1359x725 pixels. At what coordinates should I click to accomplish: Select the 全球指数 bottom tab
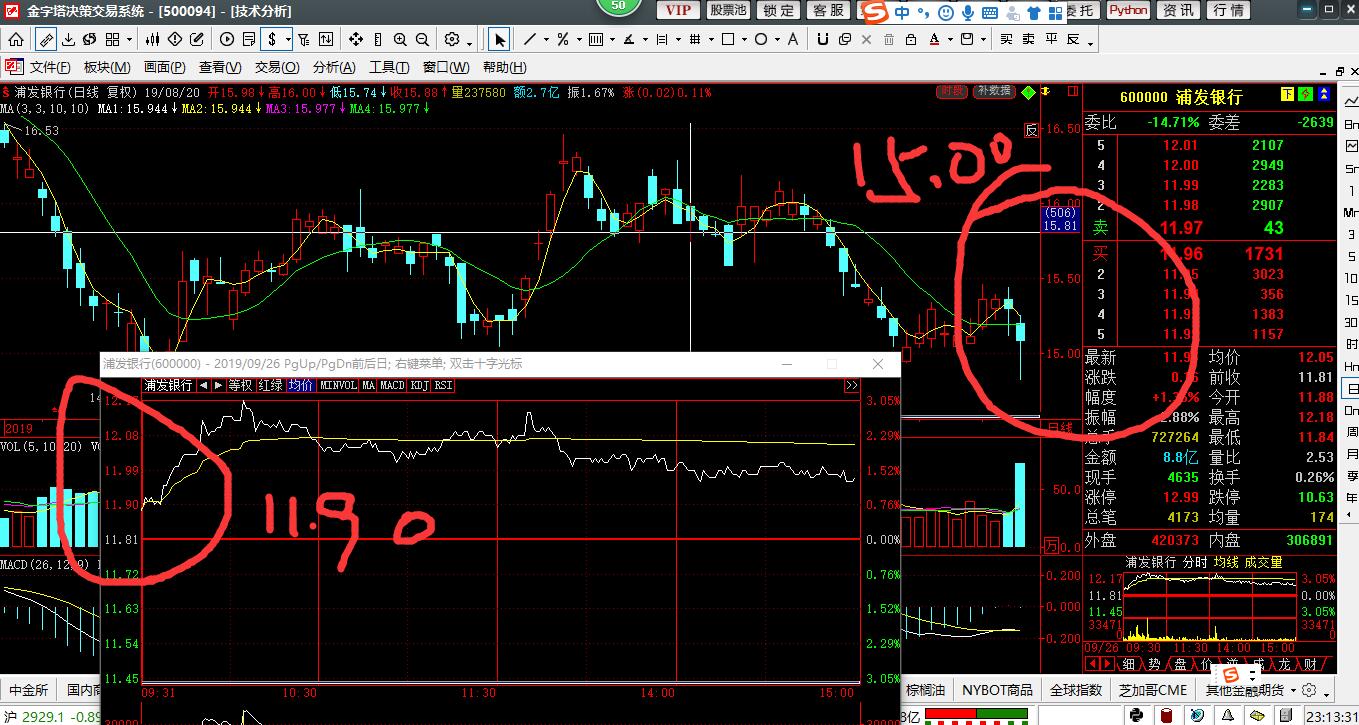click(x=1076, y=690)
